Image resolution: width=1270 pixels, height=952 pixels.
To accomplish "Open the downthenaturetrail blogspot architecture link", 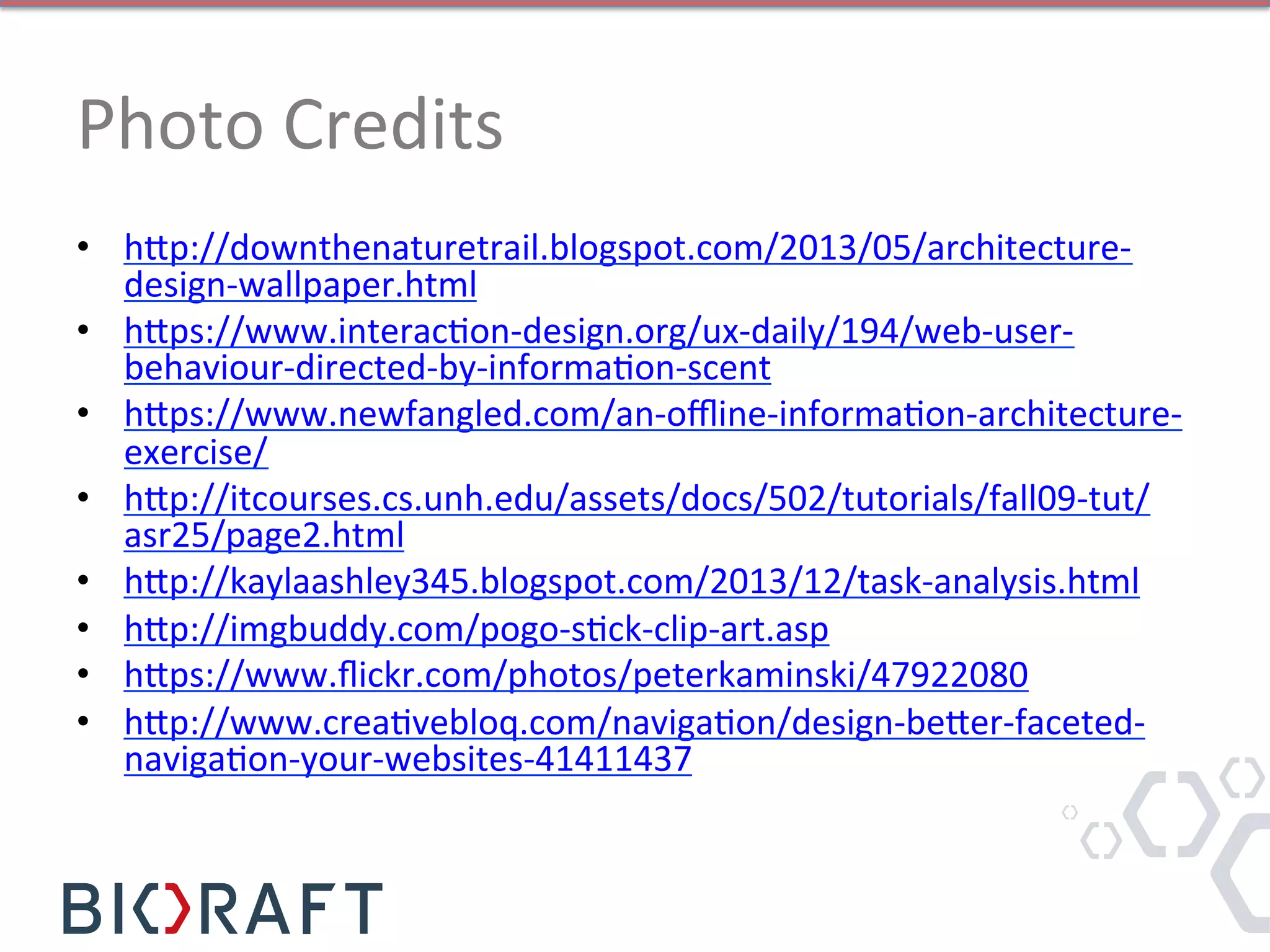I will tap(628, 248).
